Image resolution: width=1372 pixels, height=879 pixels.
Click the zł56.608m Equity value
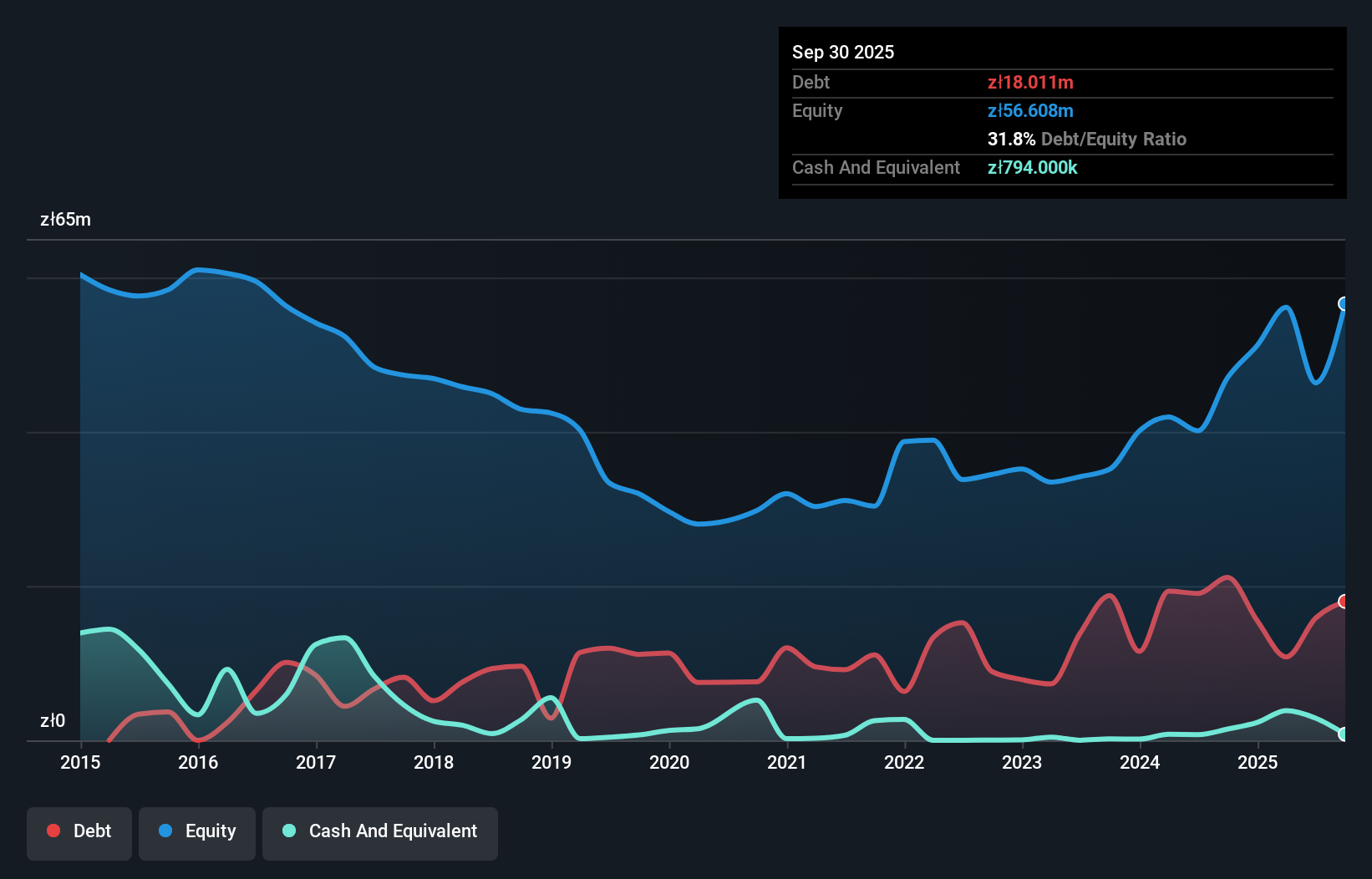[1031, 110]
